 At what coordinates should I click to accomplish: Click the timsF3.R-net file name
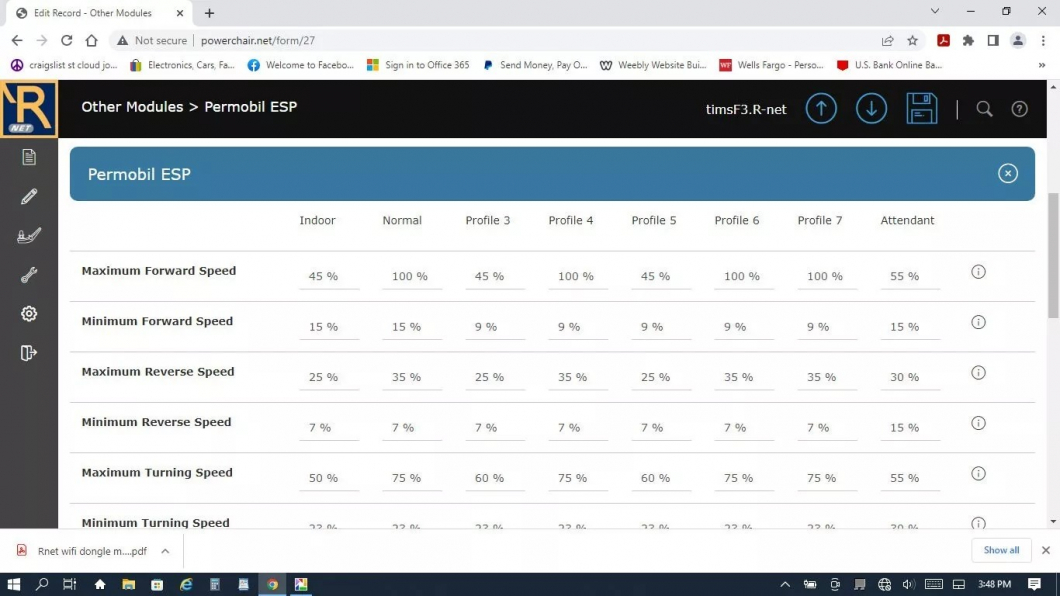(746, 109)
